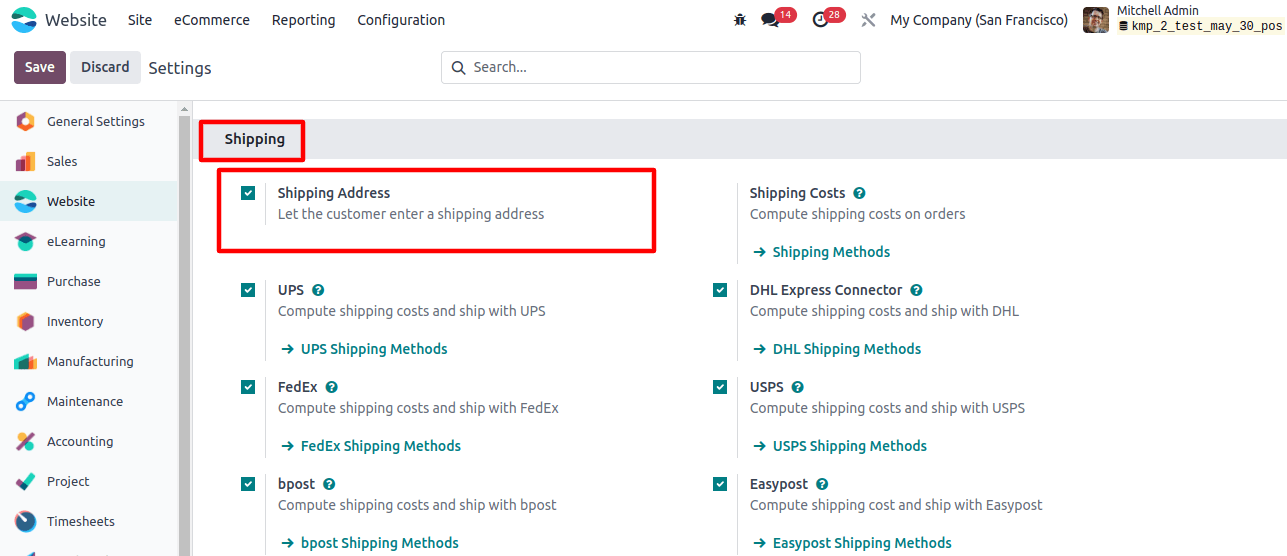This screenshot has width=1287, height=556.
Task: Toggle the DHL Express Connector checkbox
Action: coord(720,290)
